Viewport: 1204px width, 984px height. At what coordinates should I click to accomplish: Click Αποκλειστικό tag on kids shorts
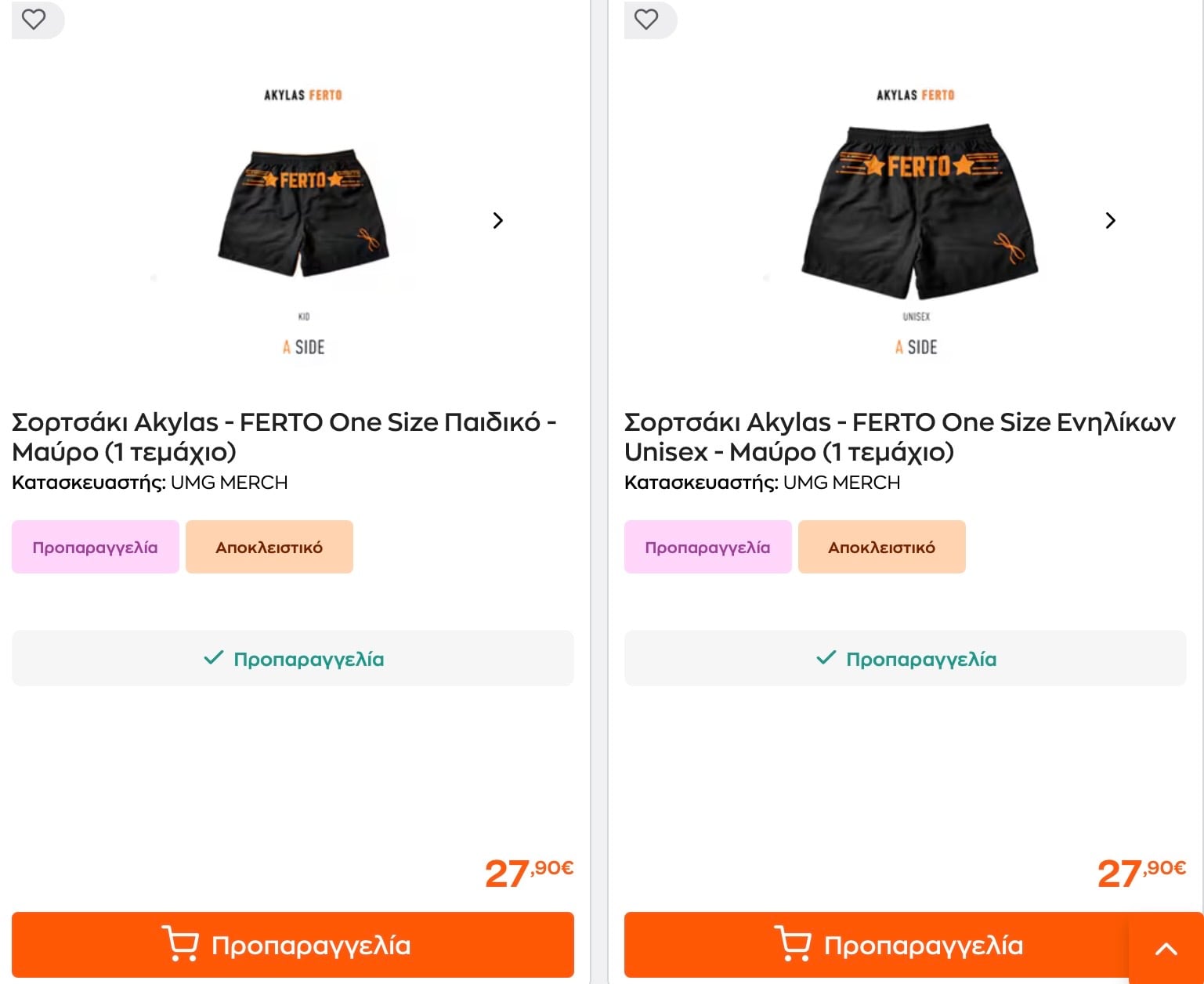[269, 547]
